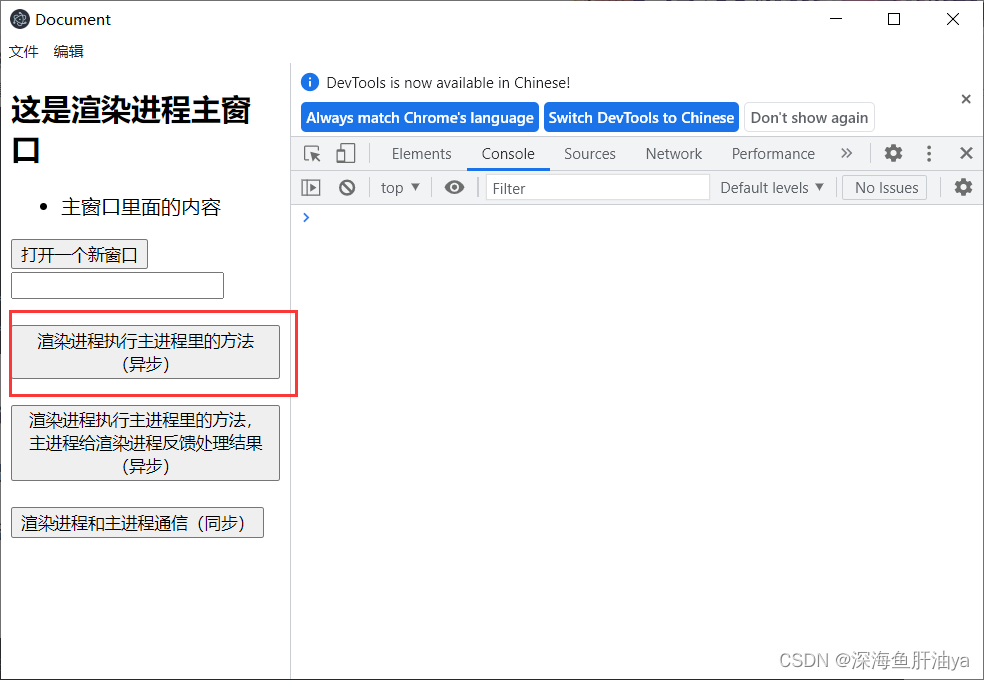Open the Customize DevTools three-dot menu
The image size is (984, 680).
[x=929, y=153]
